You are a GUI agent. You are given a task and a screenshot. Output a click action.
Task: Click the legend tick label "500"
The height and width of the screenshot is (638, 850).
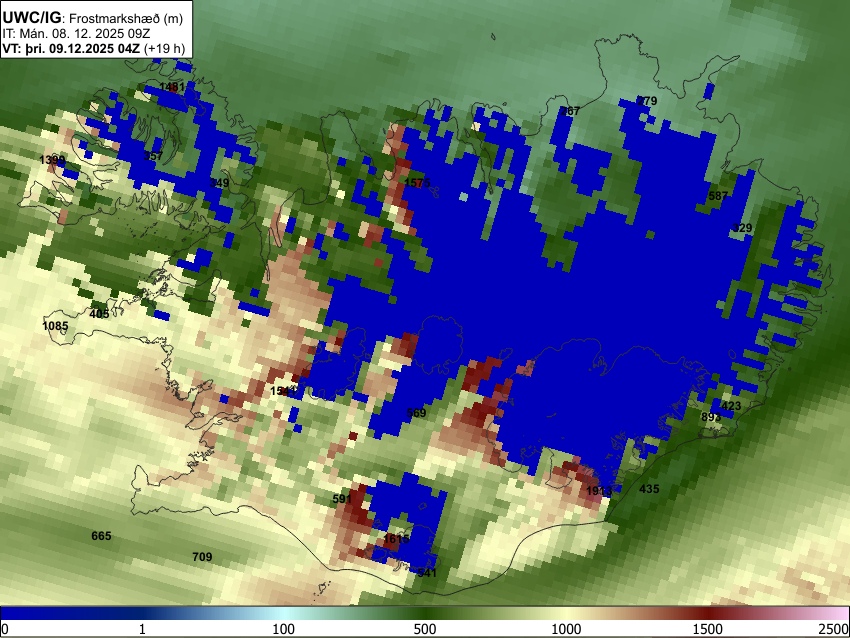pos(425,629)
